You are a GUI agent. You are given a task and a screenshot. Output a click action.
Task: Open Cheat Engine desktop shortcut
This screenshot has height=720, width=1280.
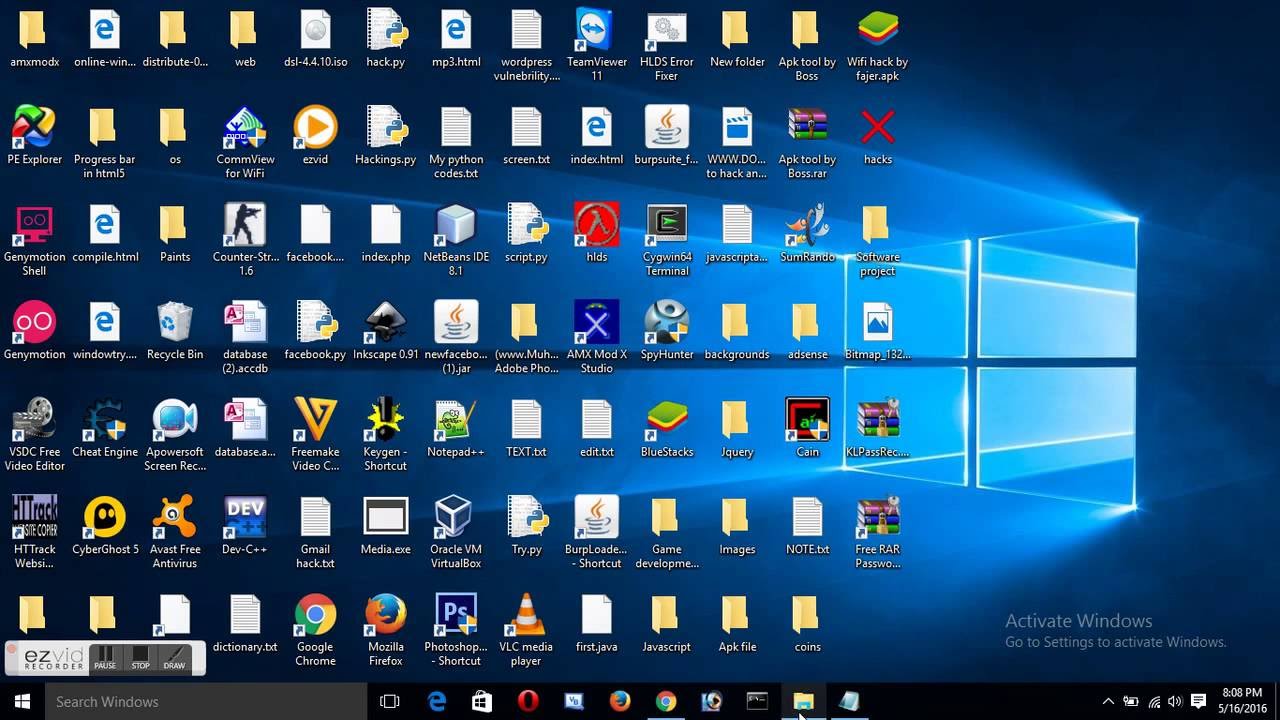click(105, 428)
